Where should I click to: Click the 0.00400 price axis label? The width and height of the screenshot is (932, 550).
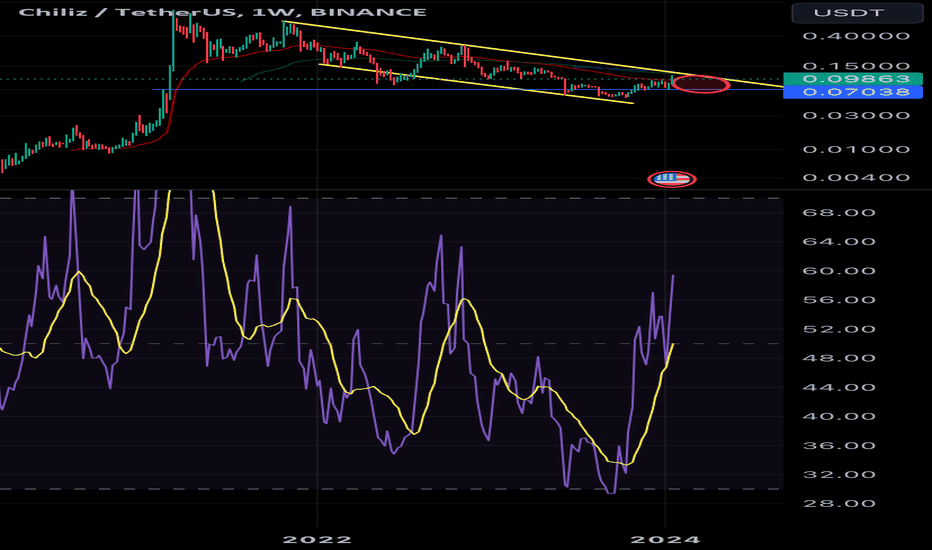[x=856, y=178]
